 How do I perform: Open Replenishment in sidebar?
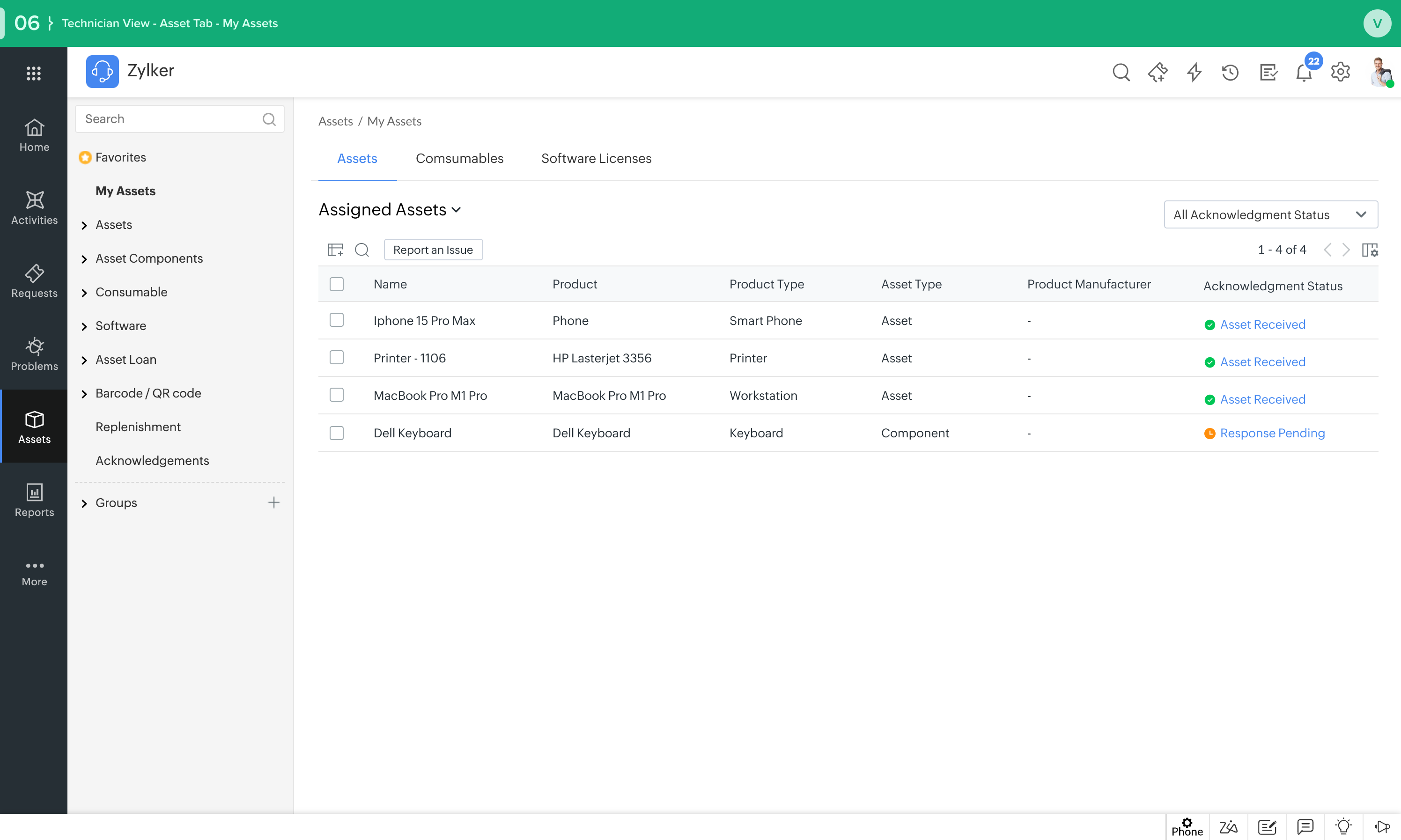[138, 427]
